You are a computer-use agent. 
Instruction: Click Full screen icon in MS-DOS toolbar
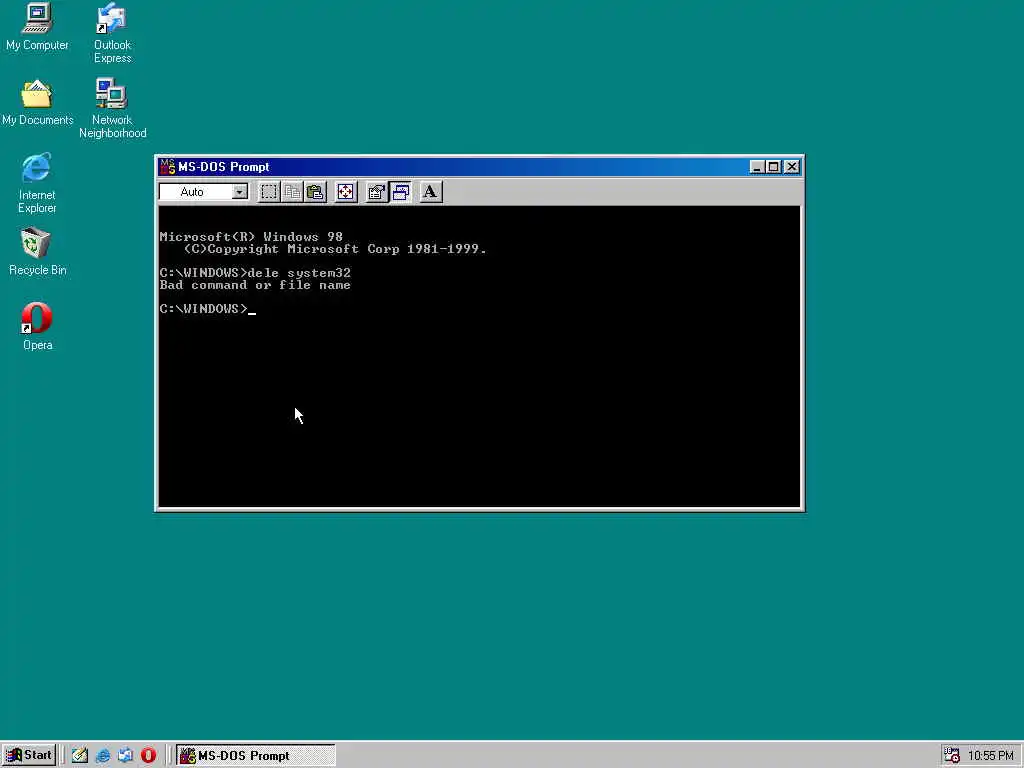tap(345, 192)
